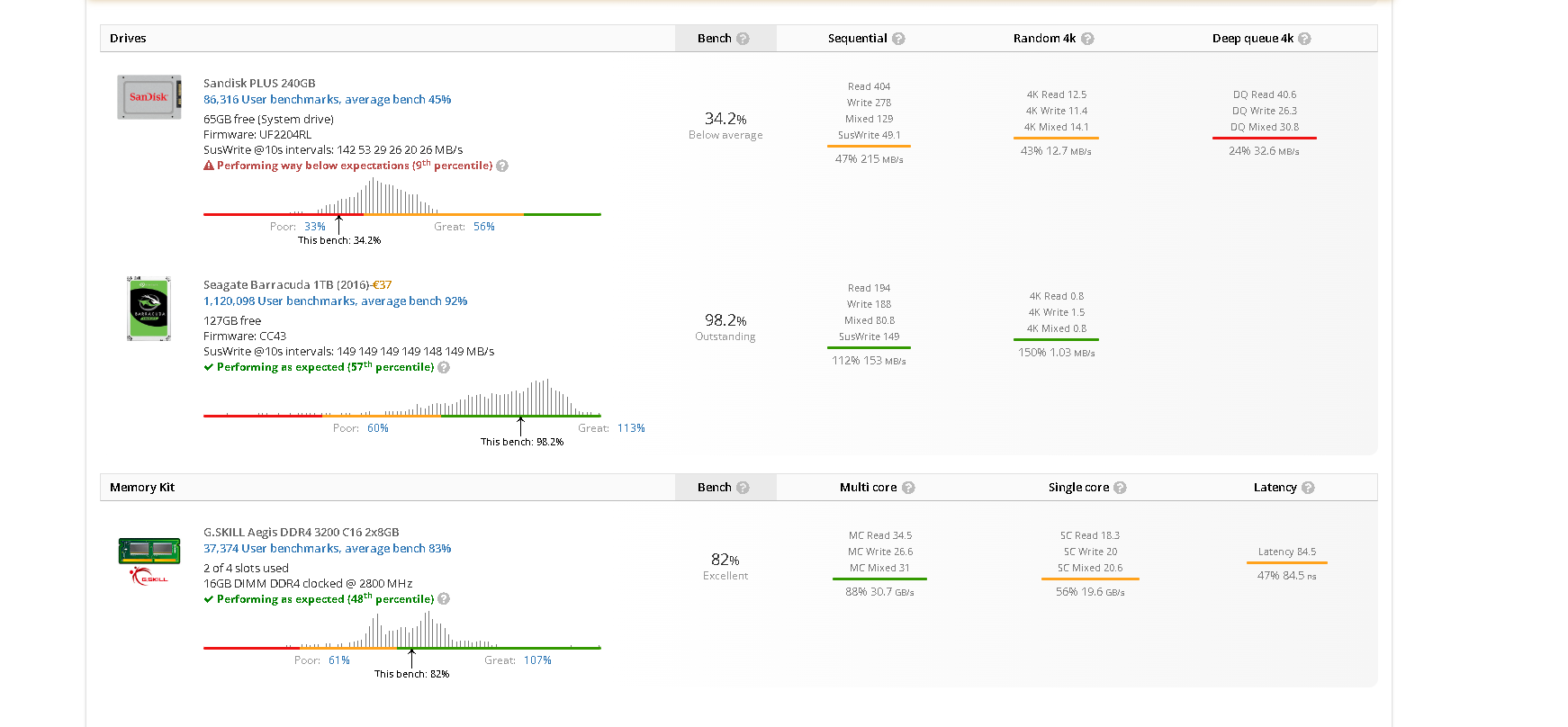Click the G.SKILL Great 107% value
The image size is (1568, 727).
point(537,660)
